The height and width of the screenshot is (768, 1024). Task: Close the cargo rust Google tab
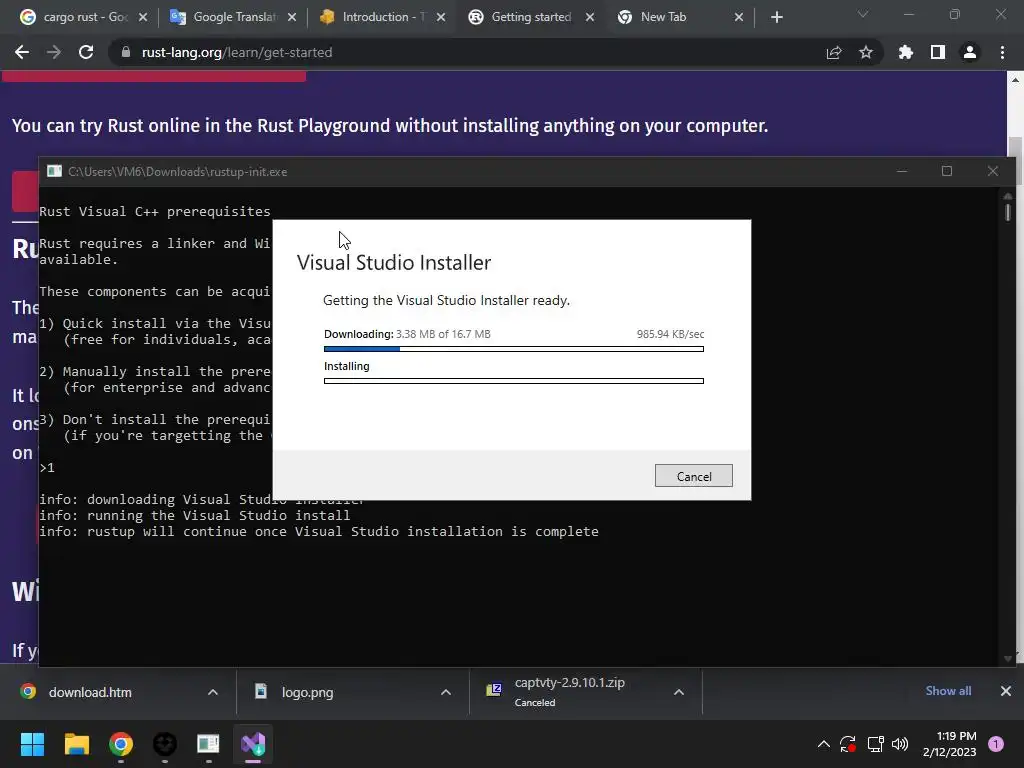tap(143, 18)
